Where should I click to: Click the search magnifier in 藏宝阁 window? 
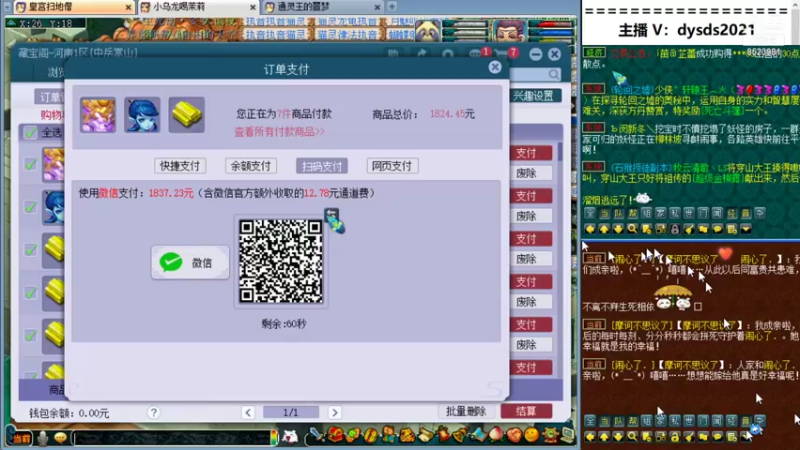553,75
